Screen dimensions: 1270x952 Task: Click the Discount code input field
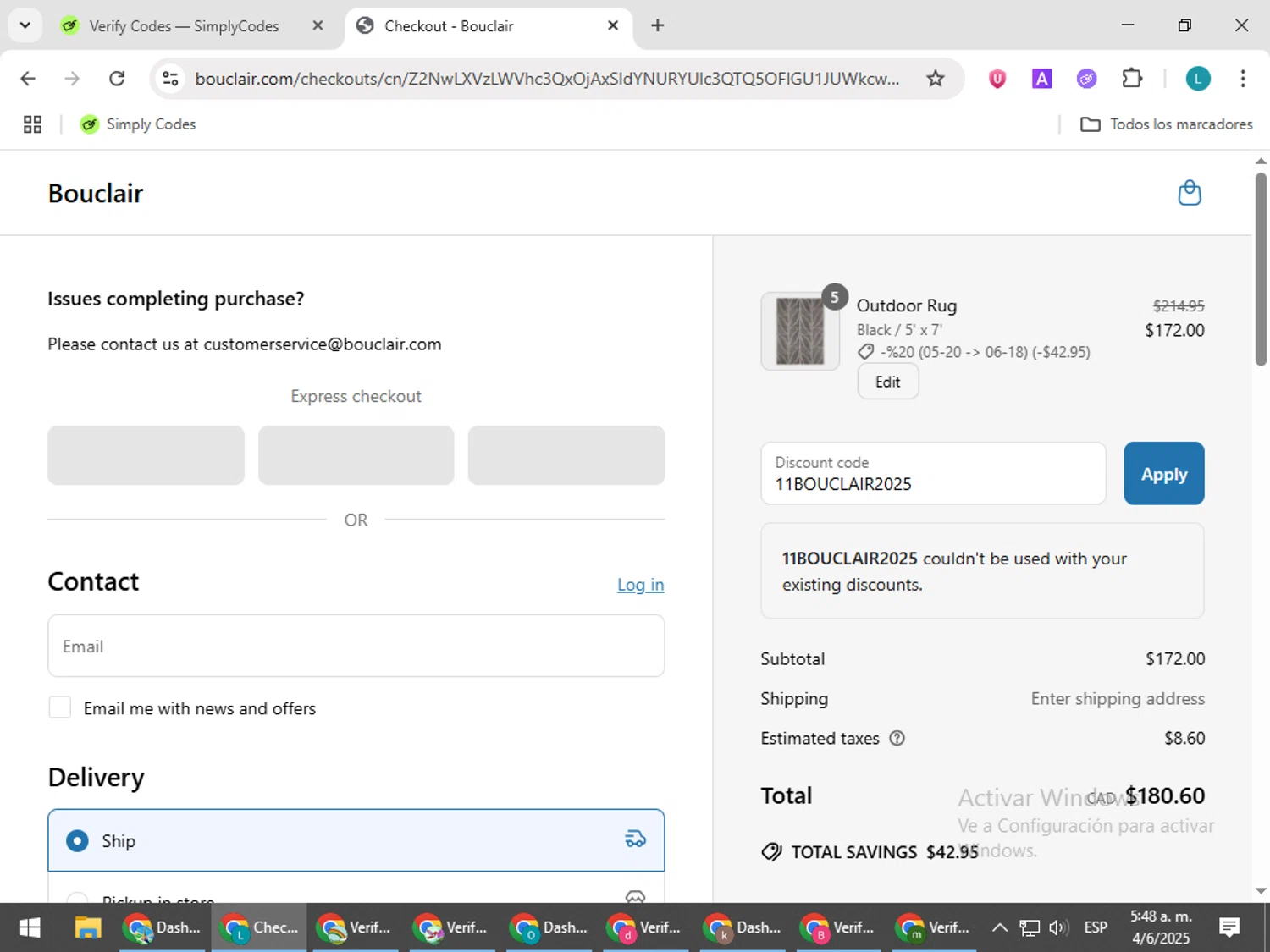933,474
